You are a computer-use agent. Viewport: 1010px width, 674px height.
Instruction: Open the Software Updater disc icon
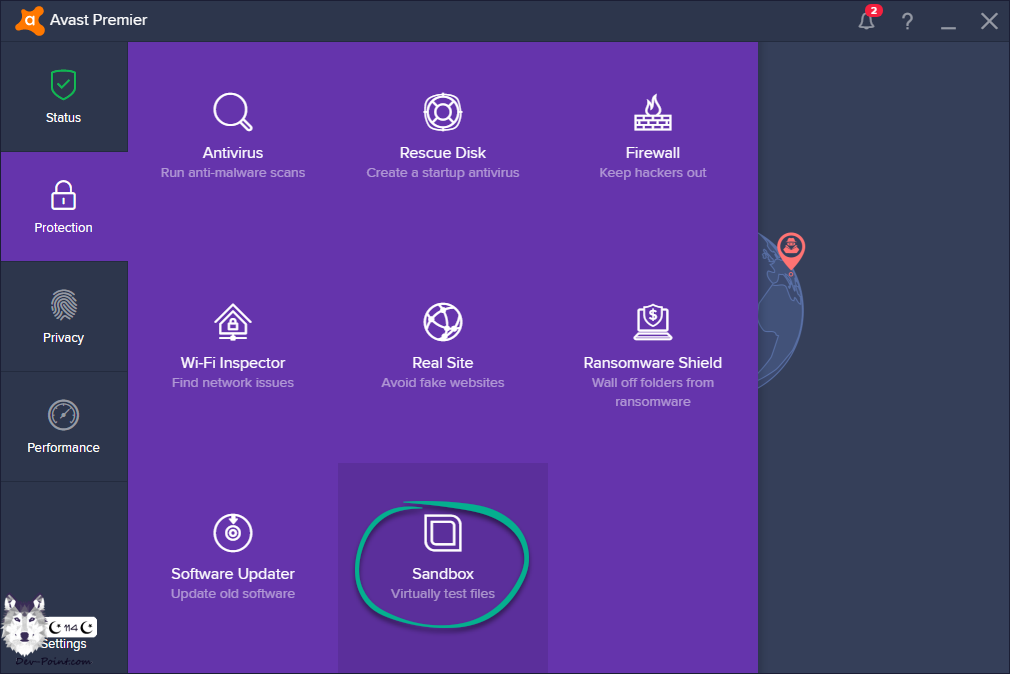[232, 533]
